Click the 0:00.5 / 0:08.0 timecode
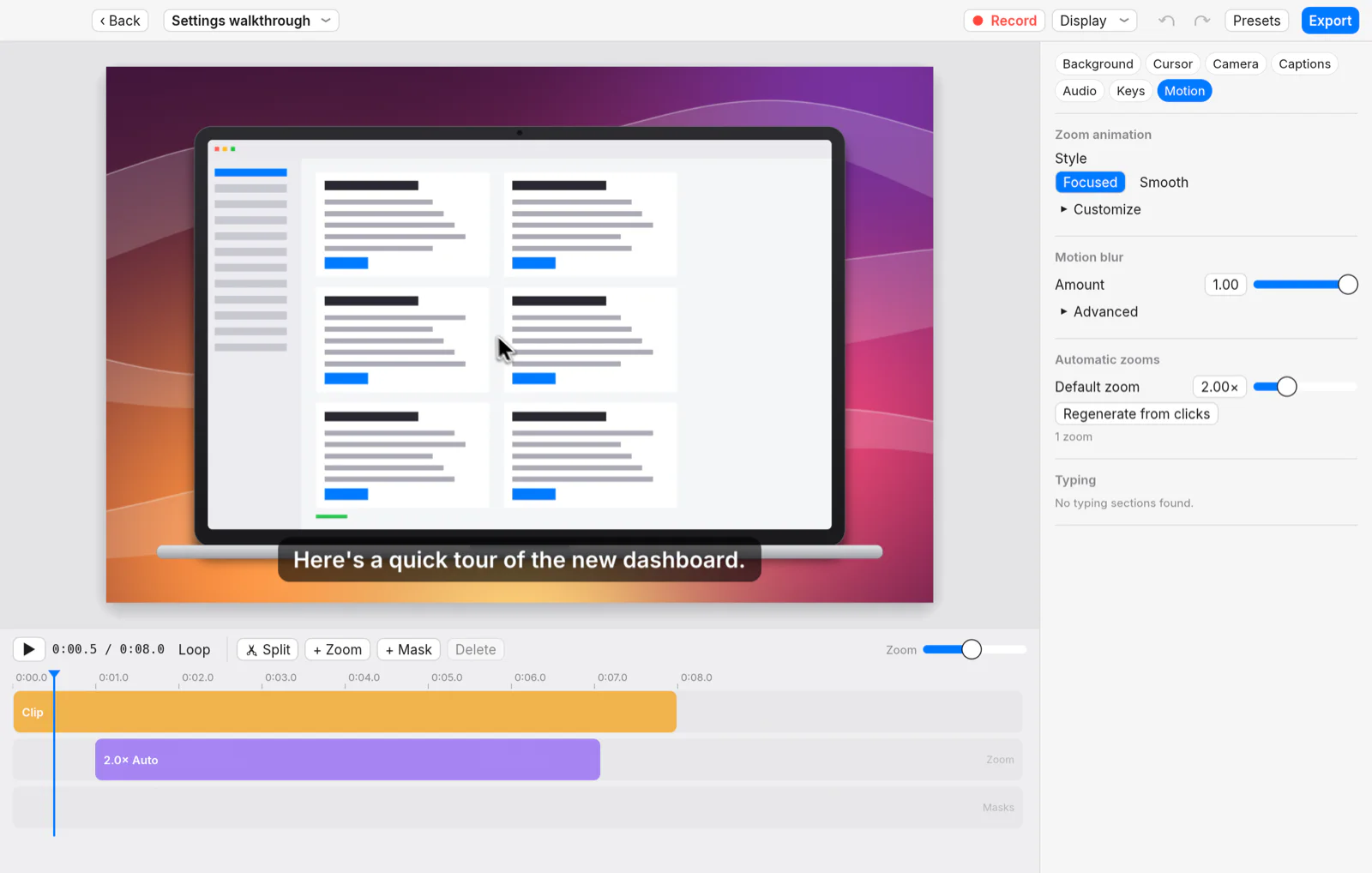The image size is (1372, 873). 108,649
